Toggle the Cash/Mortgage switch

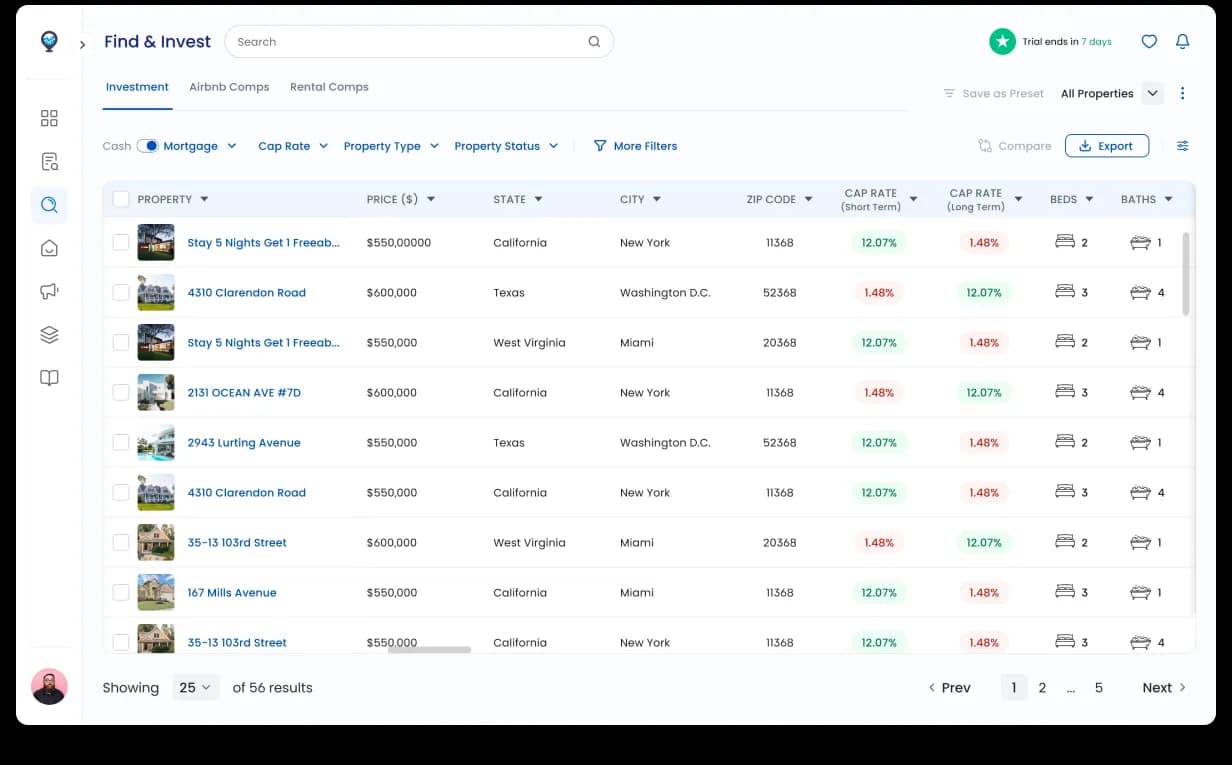(147, 146)
